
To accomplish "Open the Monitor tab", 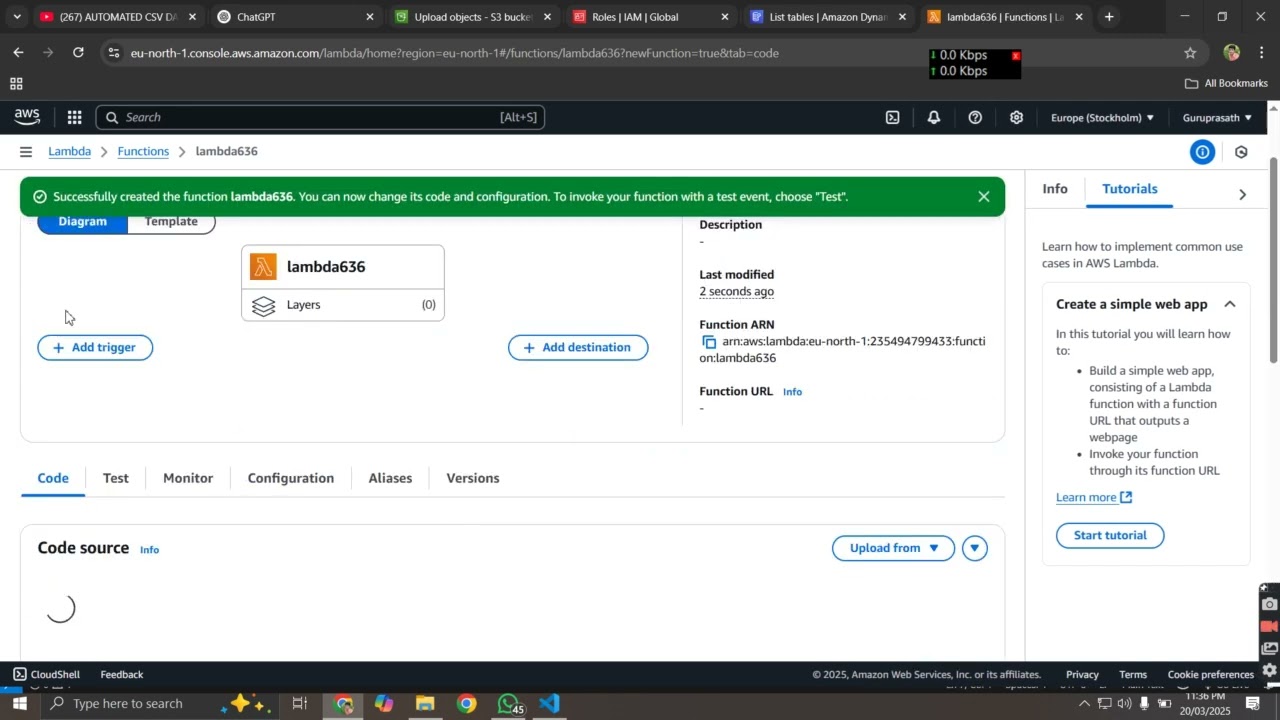I will [x=188, y=478].
